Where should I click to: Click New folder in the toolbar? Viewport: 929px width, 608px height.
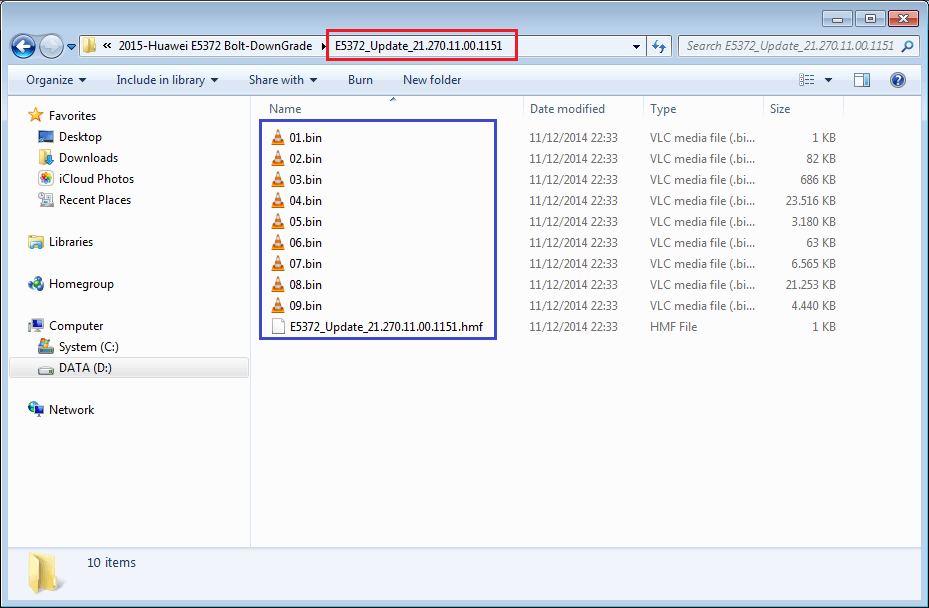[x=431, y=79]
